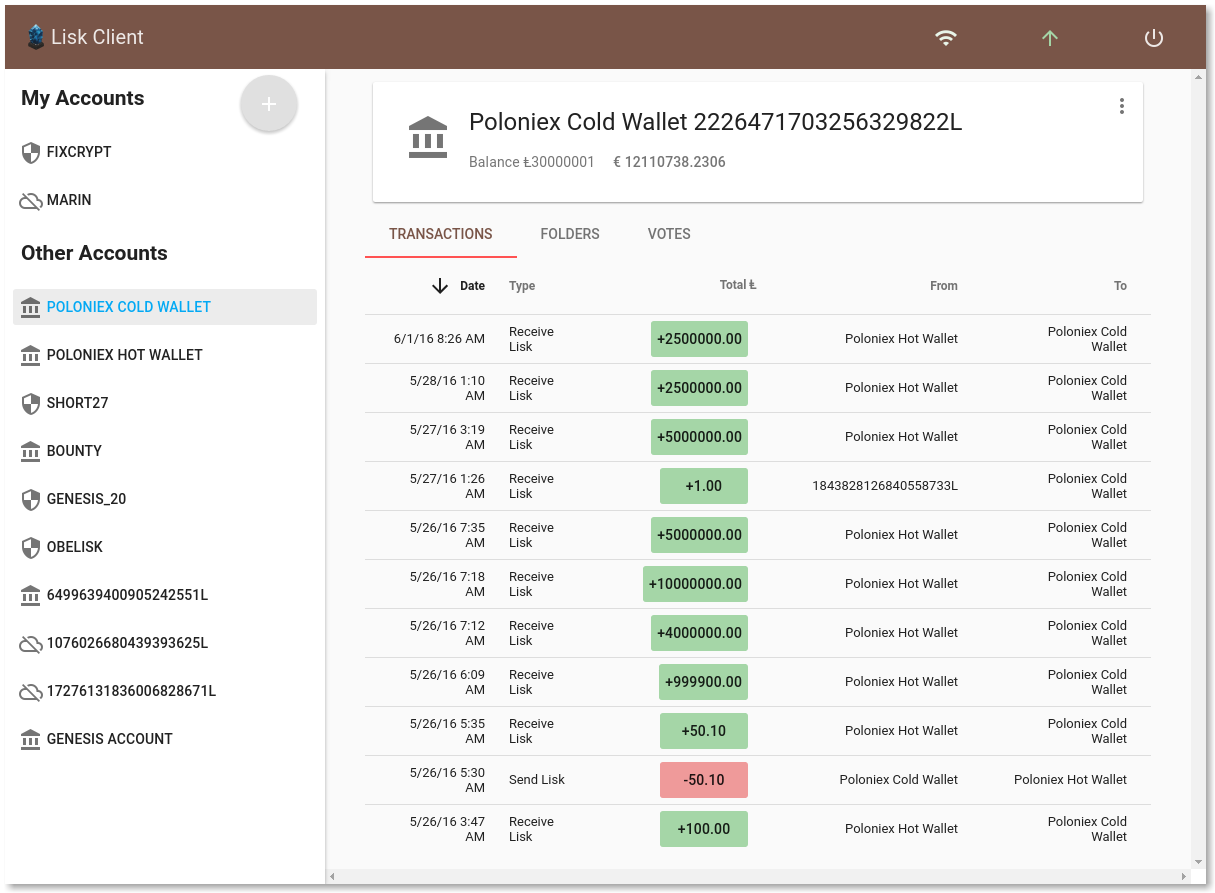Click the cloud-off icon beside 17276131836006828671L
This screenshot has width=1215, height=893.
coord(31,692)
